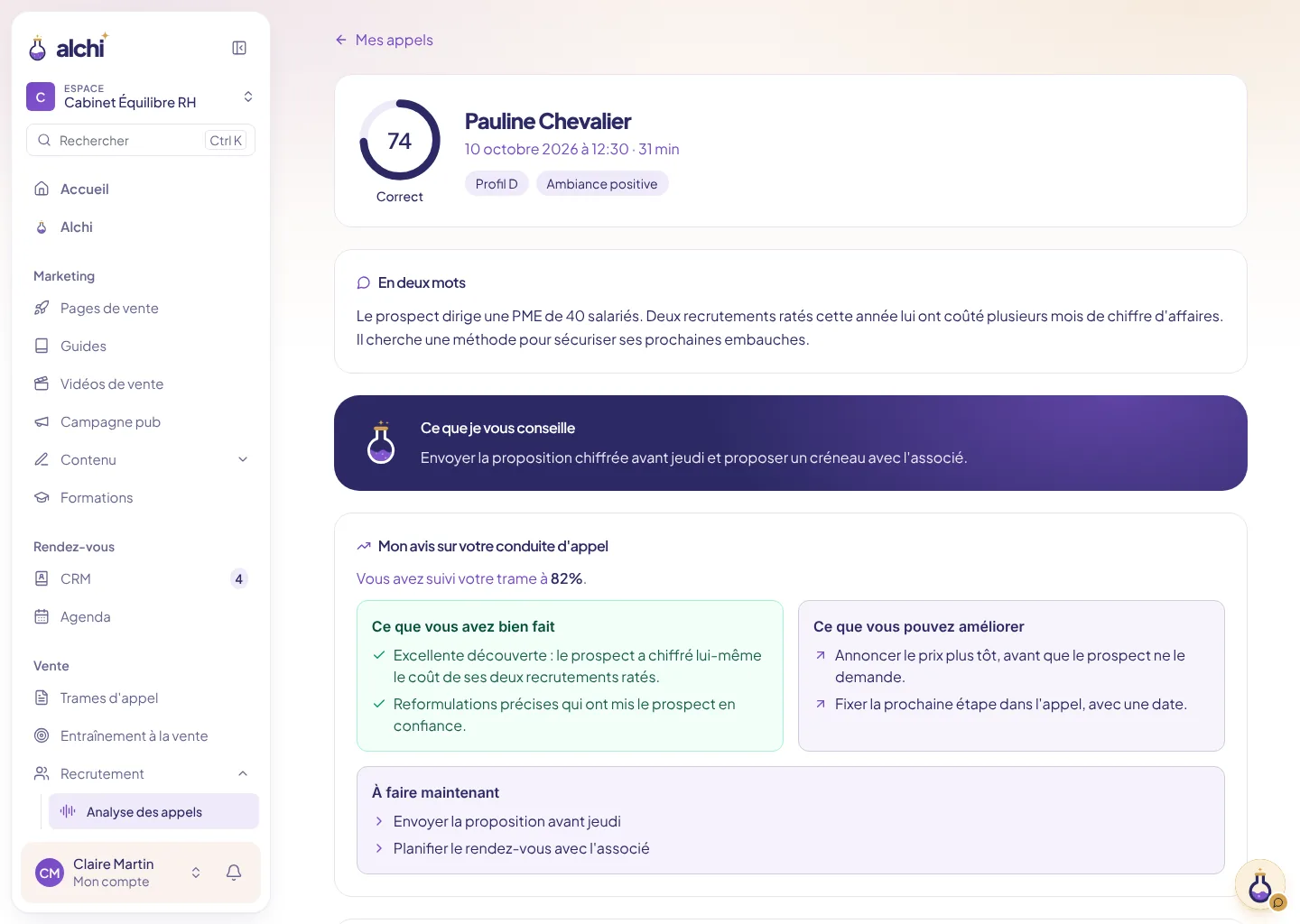Open the Cabinet Équilibre RH workspace switcher

tap(141, 97)
